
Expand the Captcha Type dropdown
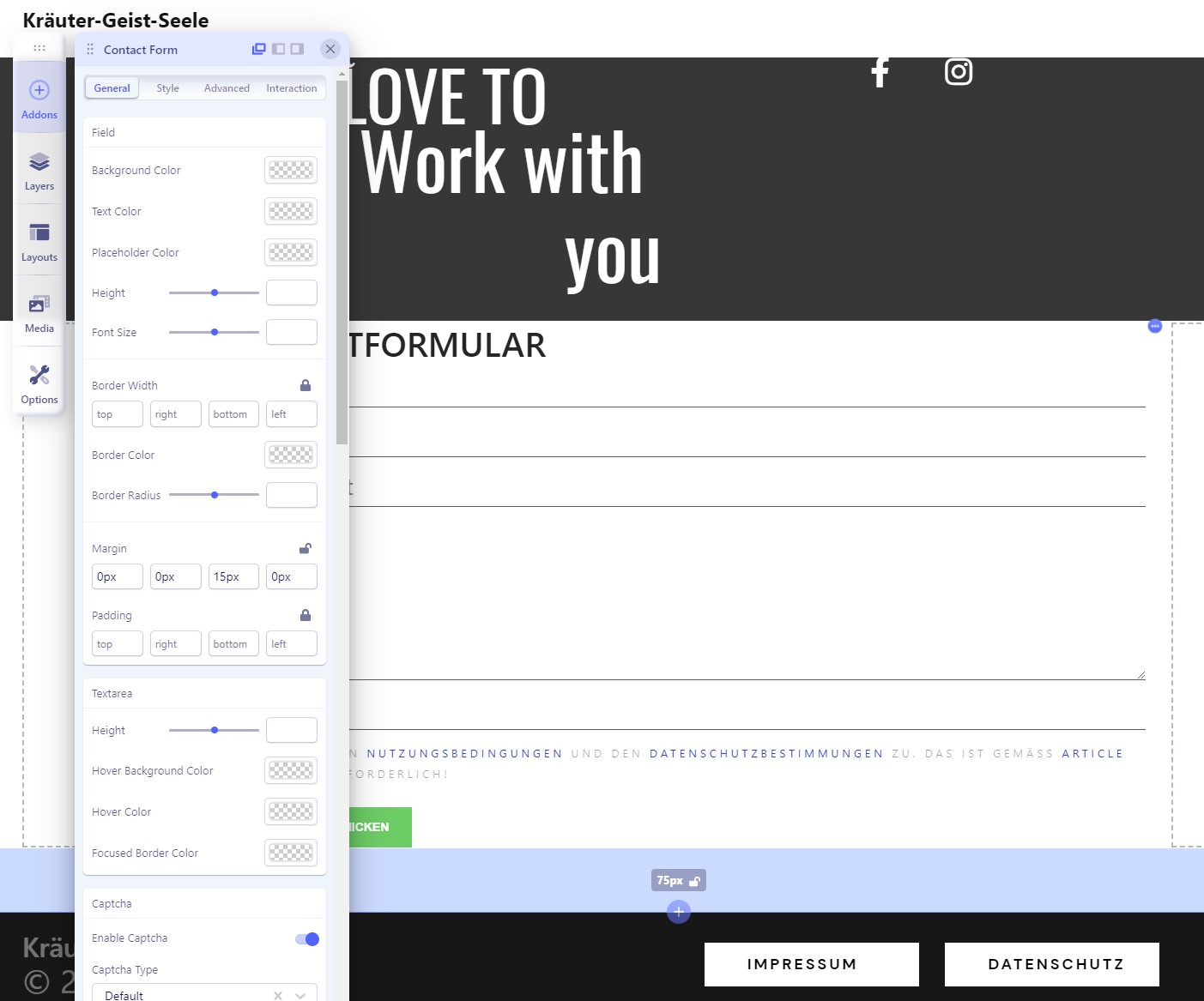click(x=300, y=996)
